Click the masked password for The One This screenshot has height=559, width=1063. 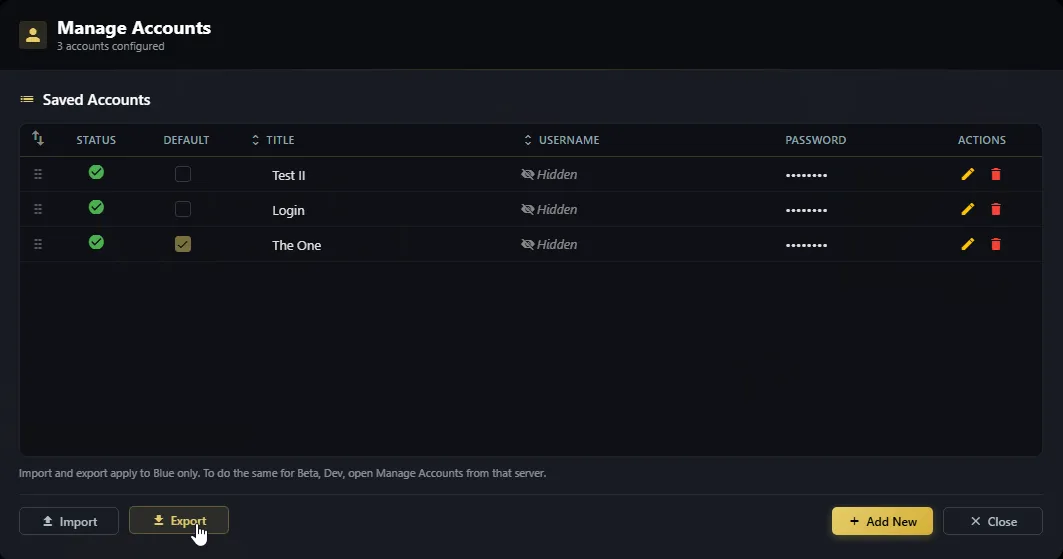(806, 245)
